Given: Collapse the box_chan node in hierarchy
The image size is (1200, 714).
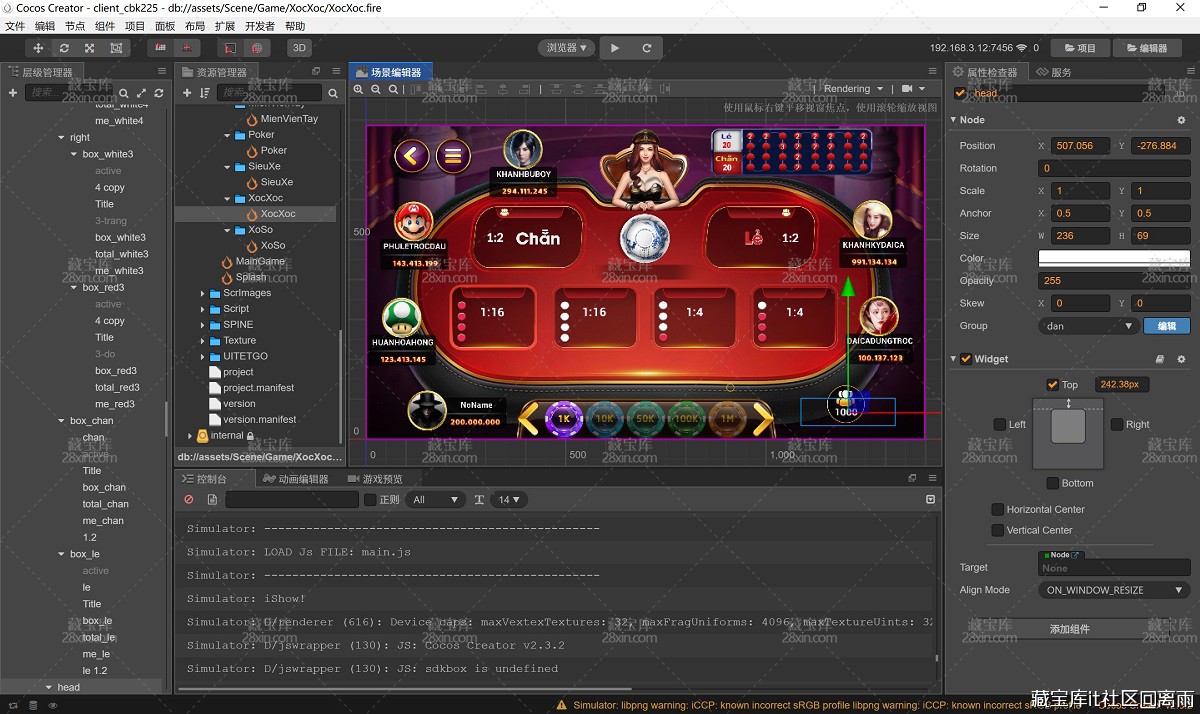Looking at the screenshot, I should [x=62, y=421].
